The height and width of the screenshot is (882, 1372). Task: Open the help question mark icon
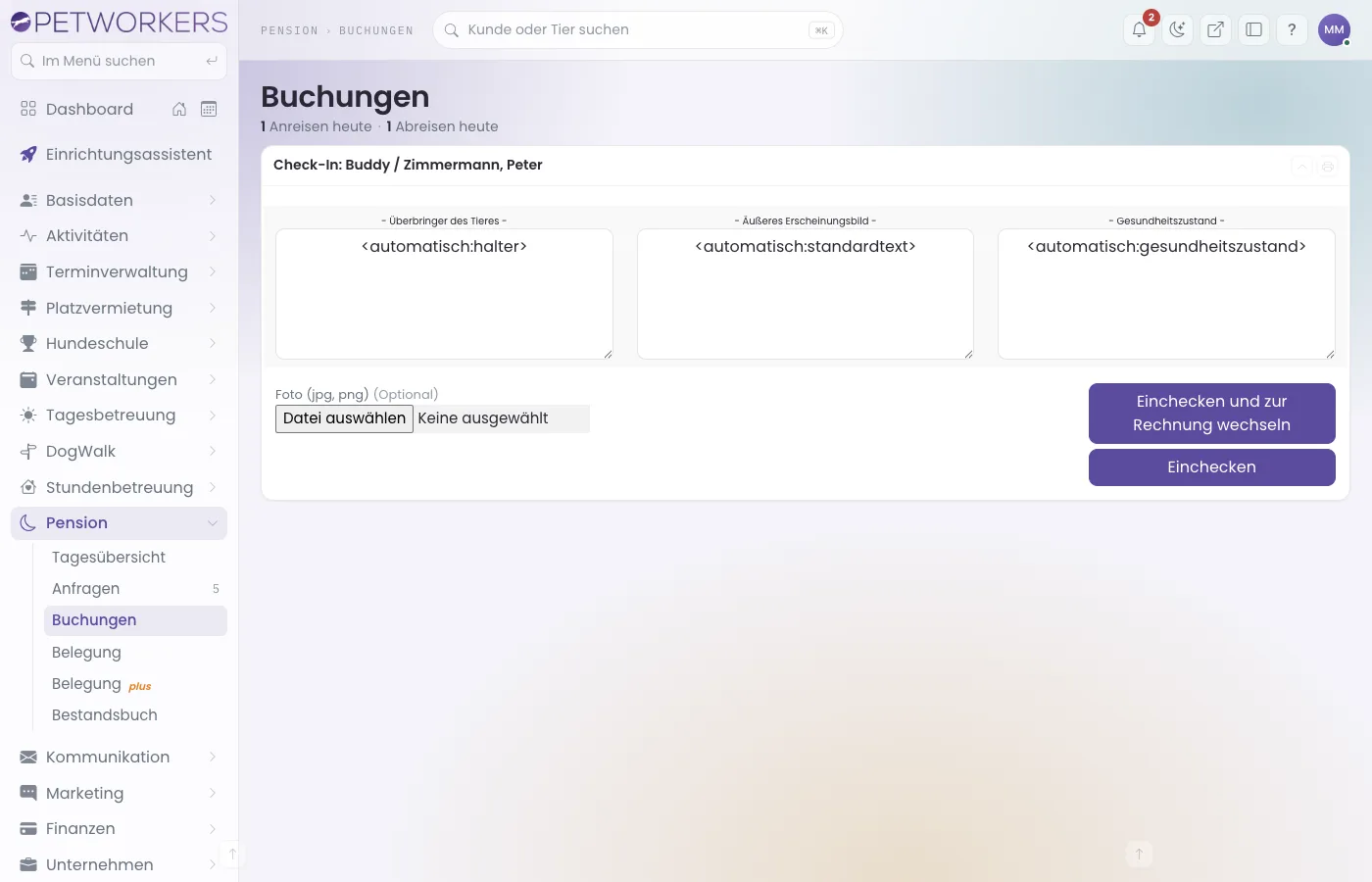[1292, 29]
